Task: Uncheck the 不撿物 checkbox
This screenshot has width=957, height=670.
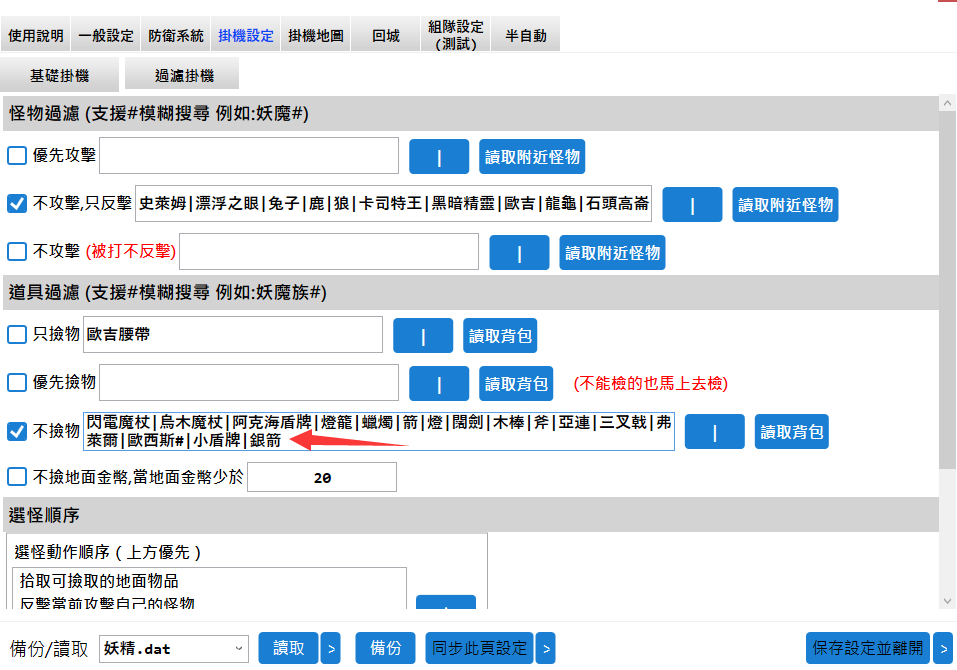Action: pos(17,431)
